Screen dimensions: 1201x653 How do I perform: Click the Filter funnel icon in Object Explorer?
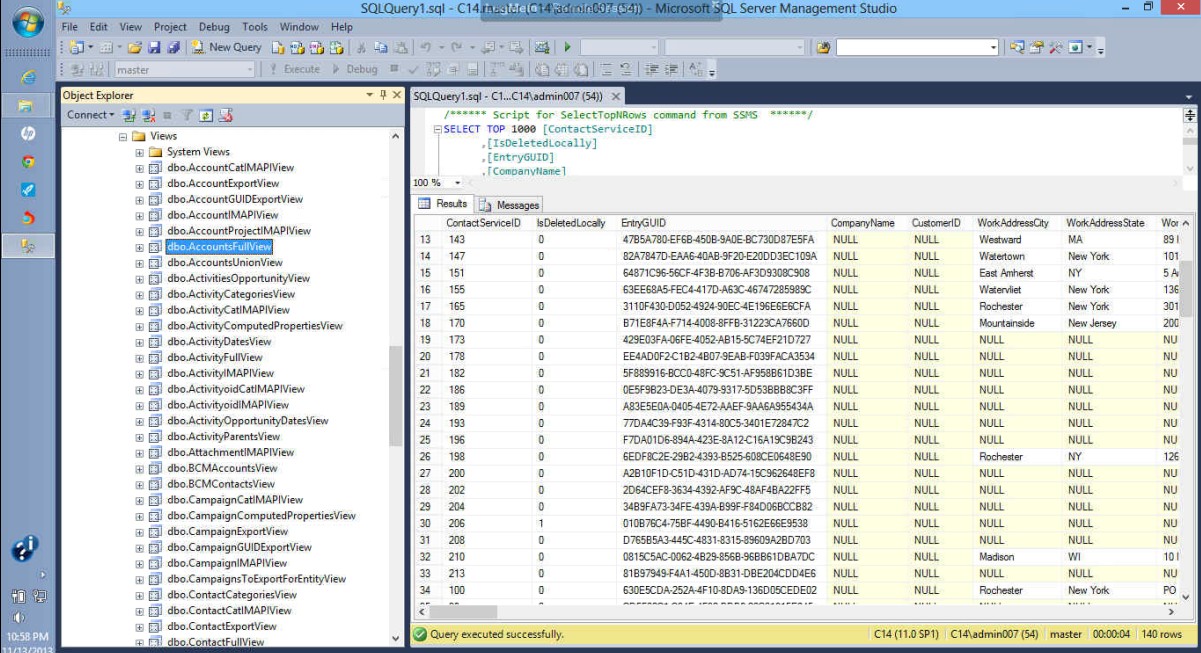[187, 115]
